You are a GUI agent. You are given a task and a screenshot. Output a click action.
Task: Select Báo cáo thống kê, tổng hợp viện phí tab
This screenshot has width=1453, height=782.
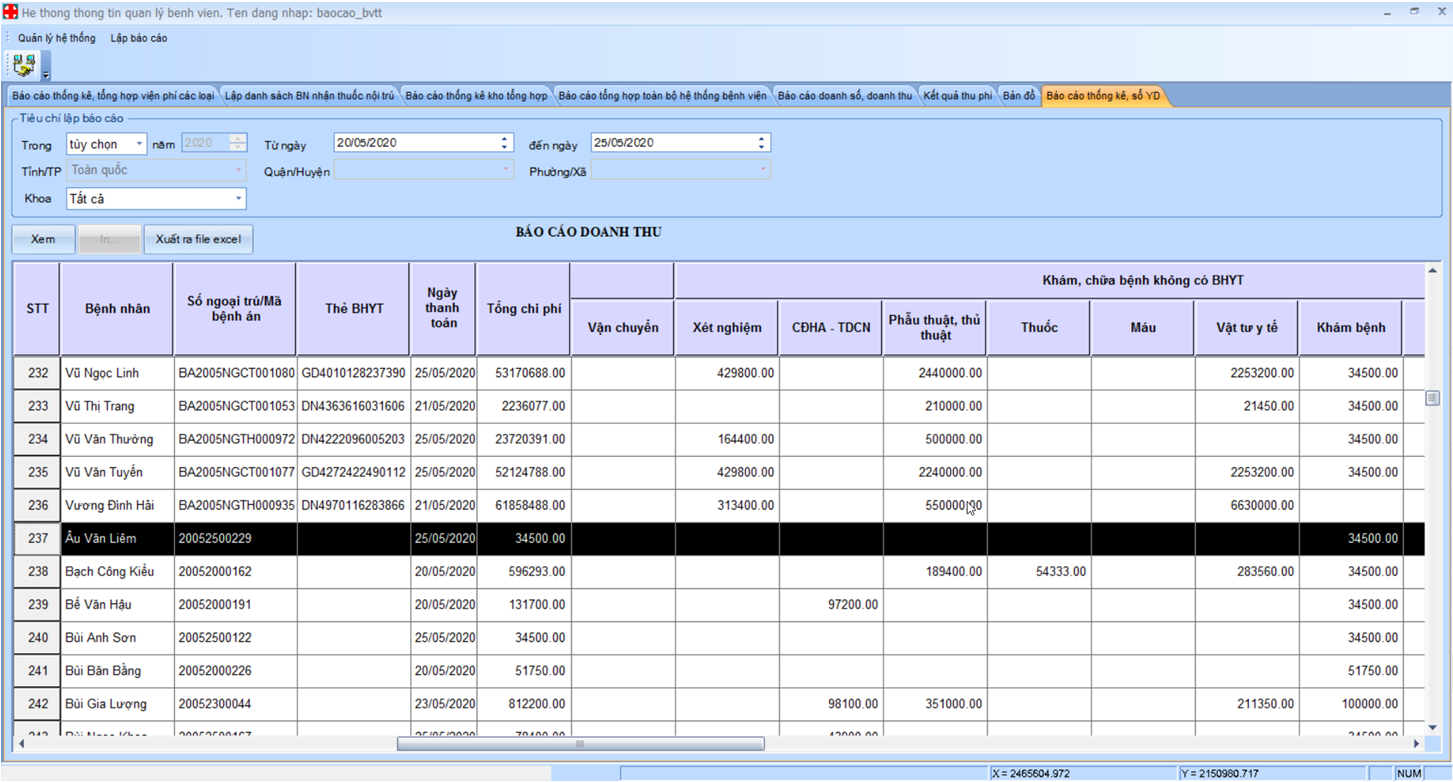click(x=113, y=96)
